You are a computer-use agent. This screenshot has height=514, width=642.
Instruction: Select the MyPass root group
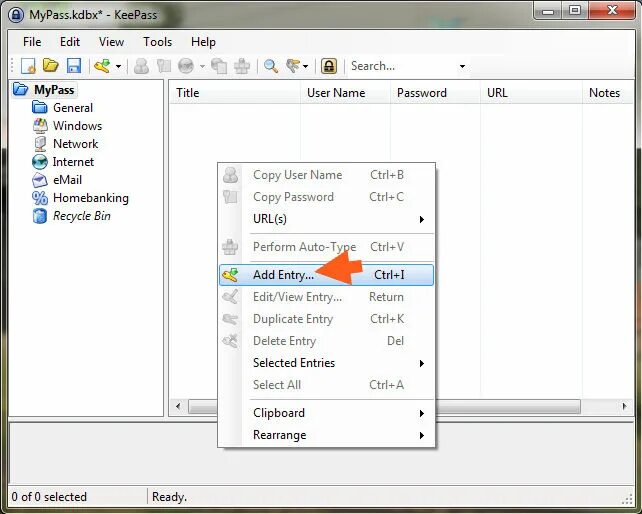(x=54, y=90)
